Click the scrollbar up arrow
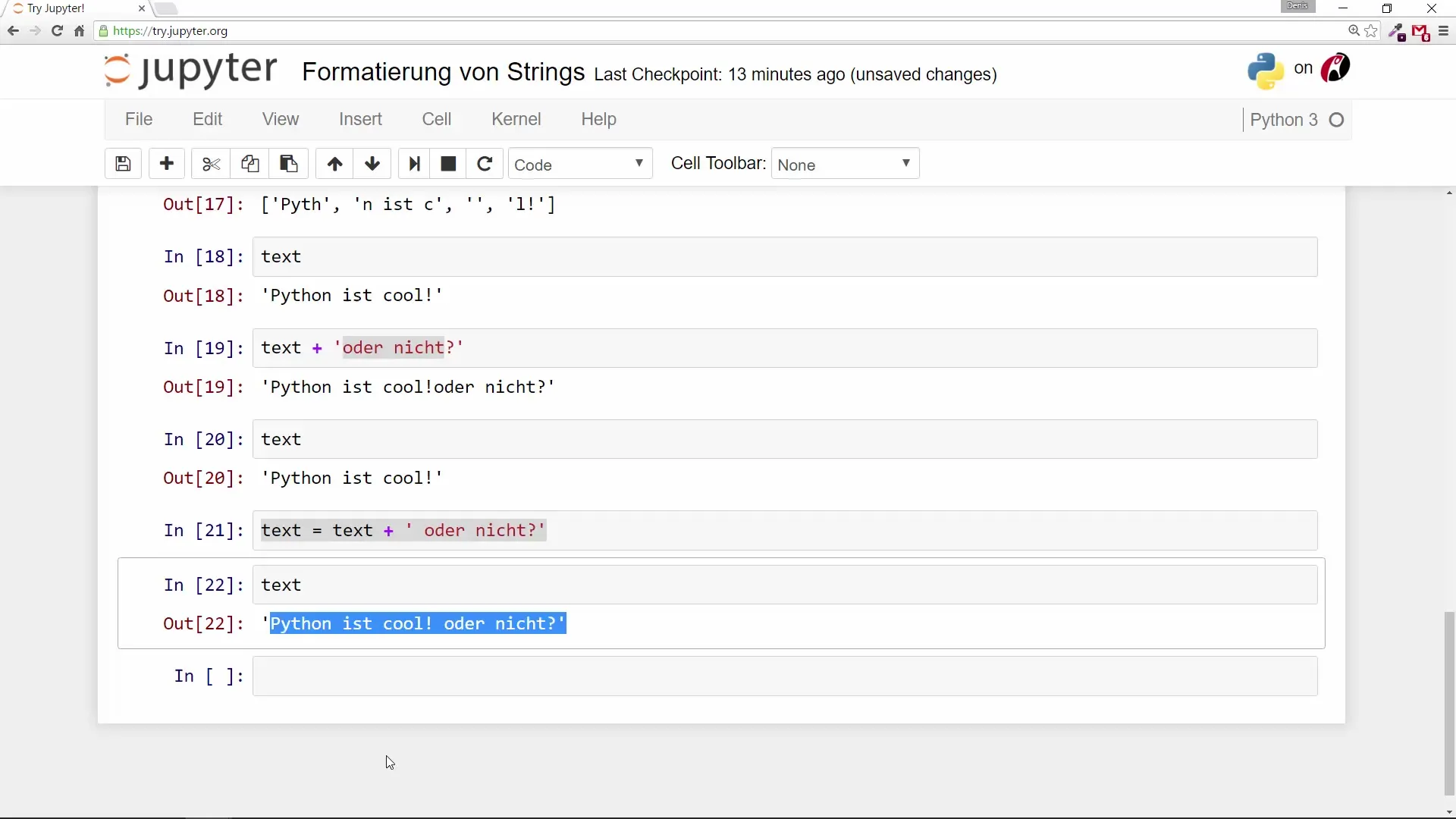 (1449, 193)
